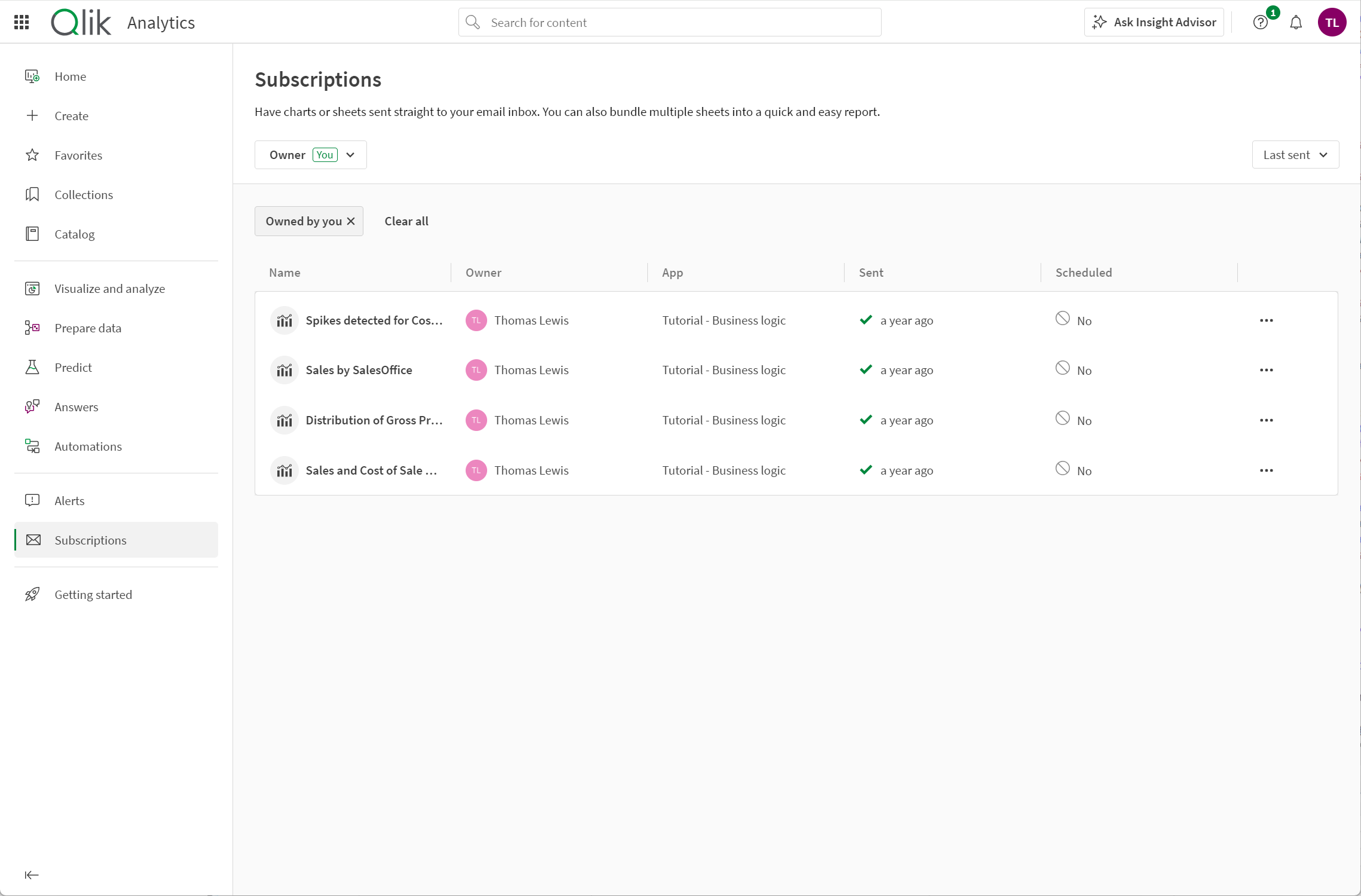Remove the Owned by you filter
The image size is (1361, 896).
pos(352,221)
